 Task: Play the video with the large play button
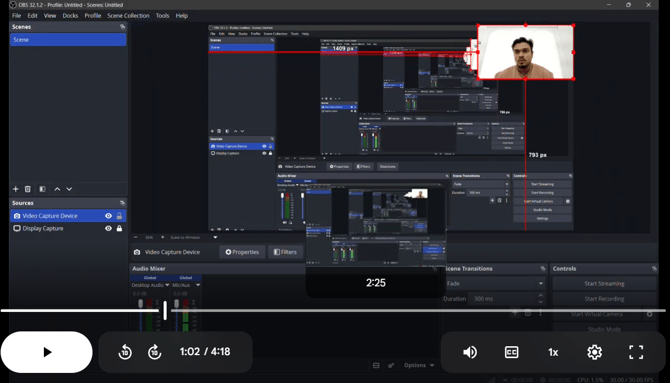point(47,352)
